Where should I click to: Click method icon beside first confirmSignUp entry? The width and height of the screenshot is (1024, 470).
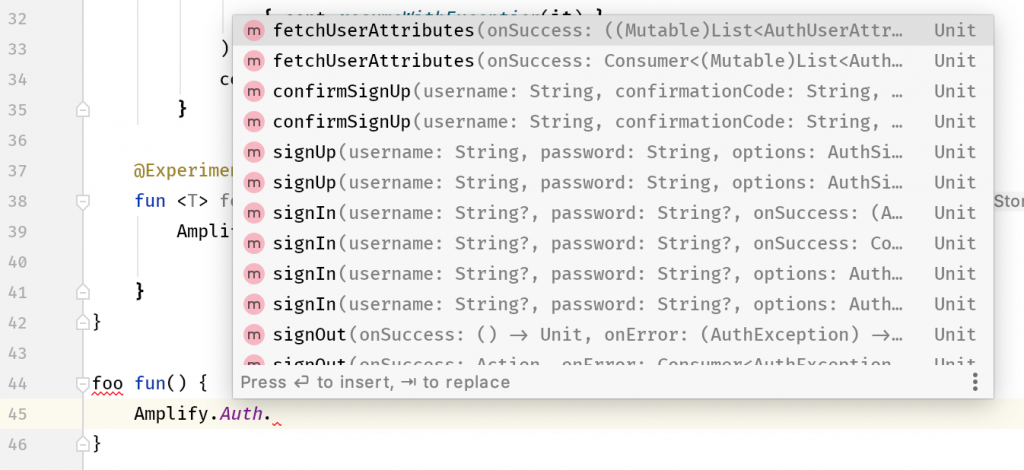pos(253,91)
